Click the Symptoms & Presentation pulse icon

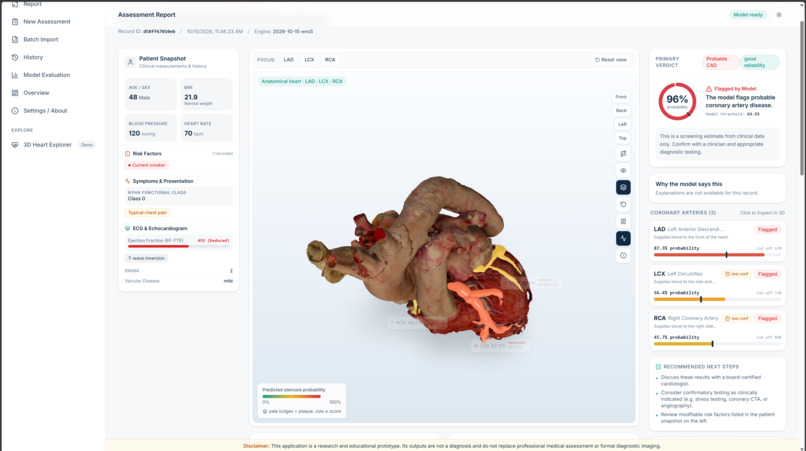coord(127,181)
